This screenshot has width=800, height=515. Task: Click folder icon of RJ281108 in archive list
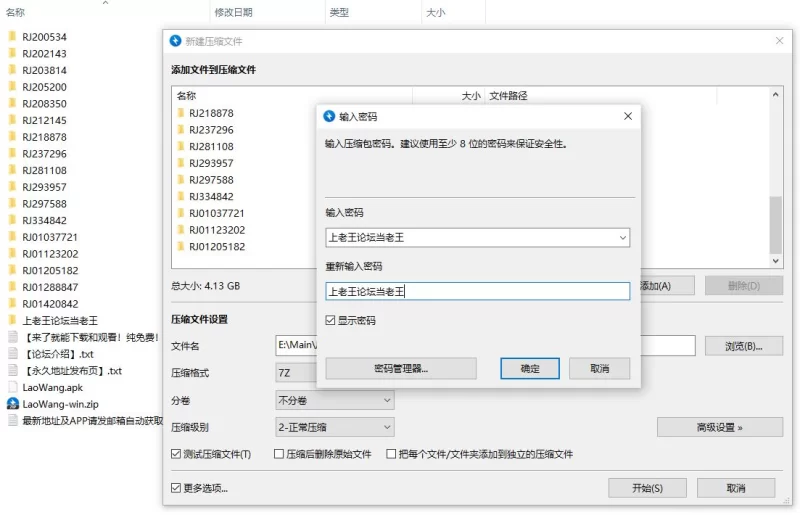(x=181, y=146)
